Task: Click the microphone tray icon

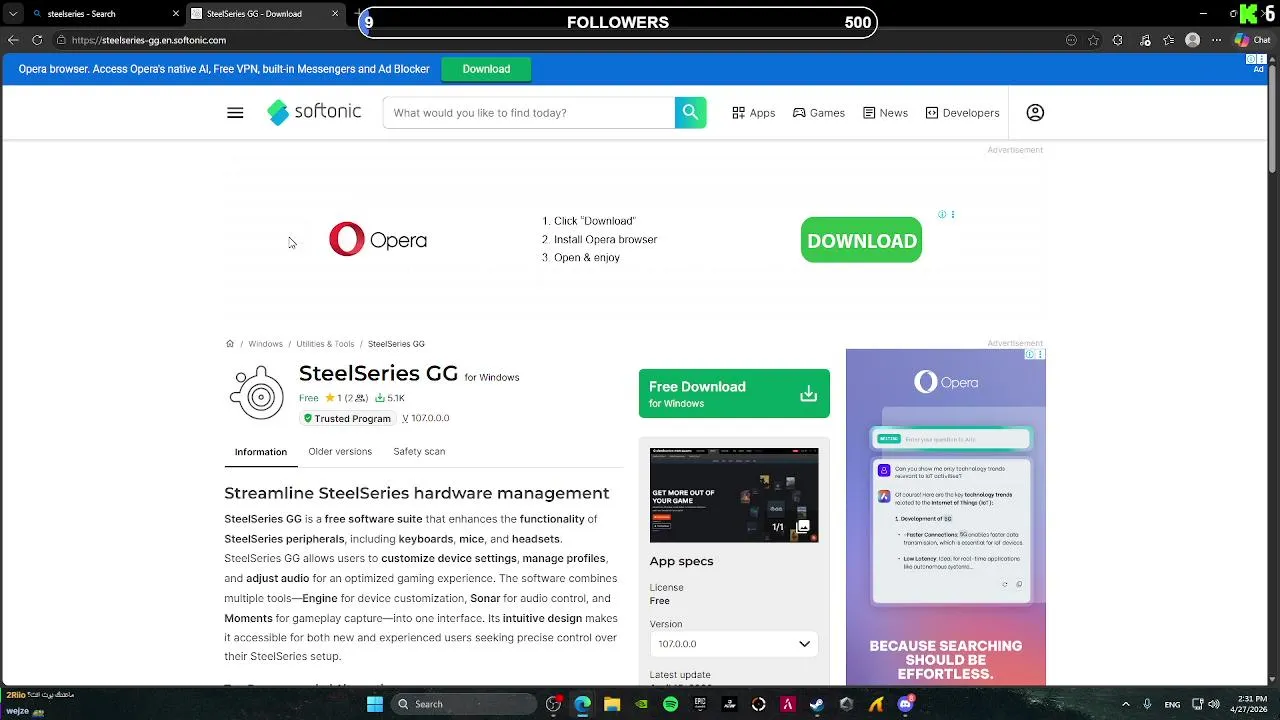Action: click(x=1147, y=704)
